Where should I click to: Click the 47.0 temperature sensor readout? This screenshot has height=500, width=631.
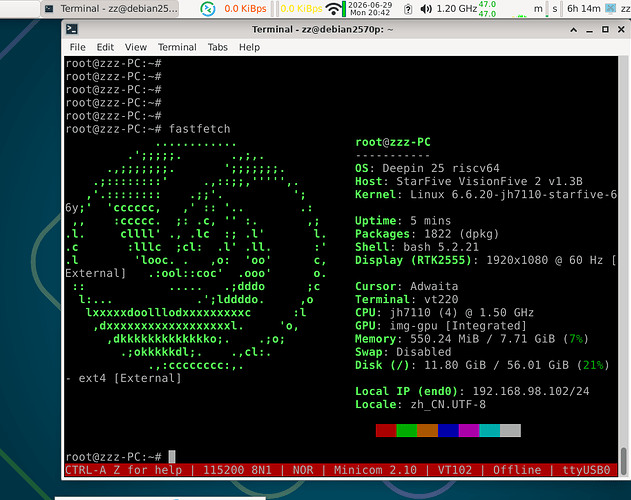pyautogui.click(x=487, y=9)
